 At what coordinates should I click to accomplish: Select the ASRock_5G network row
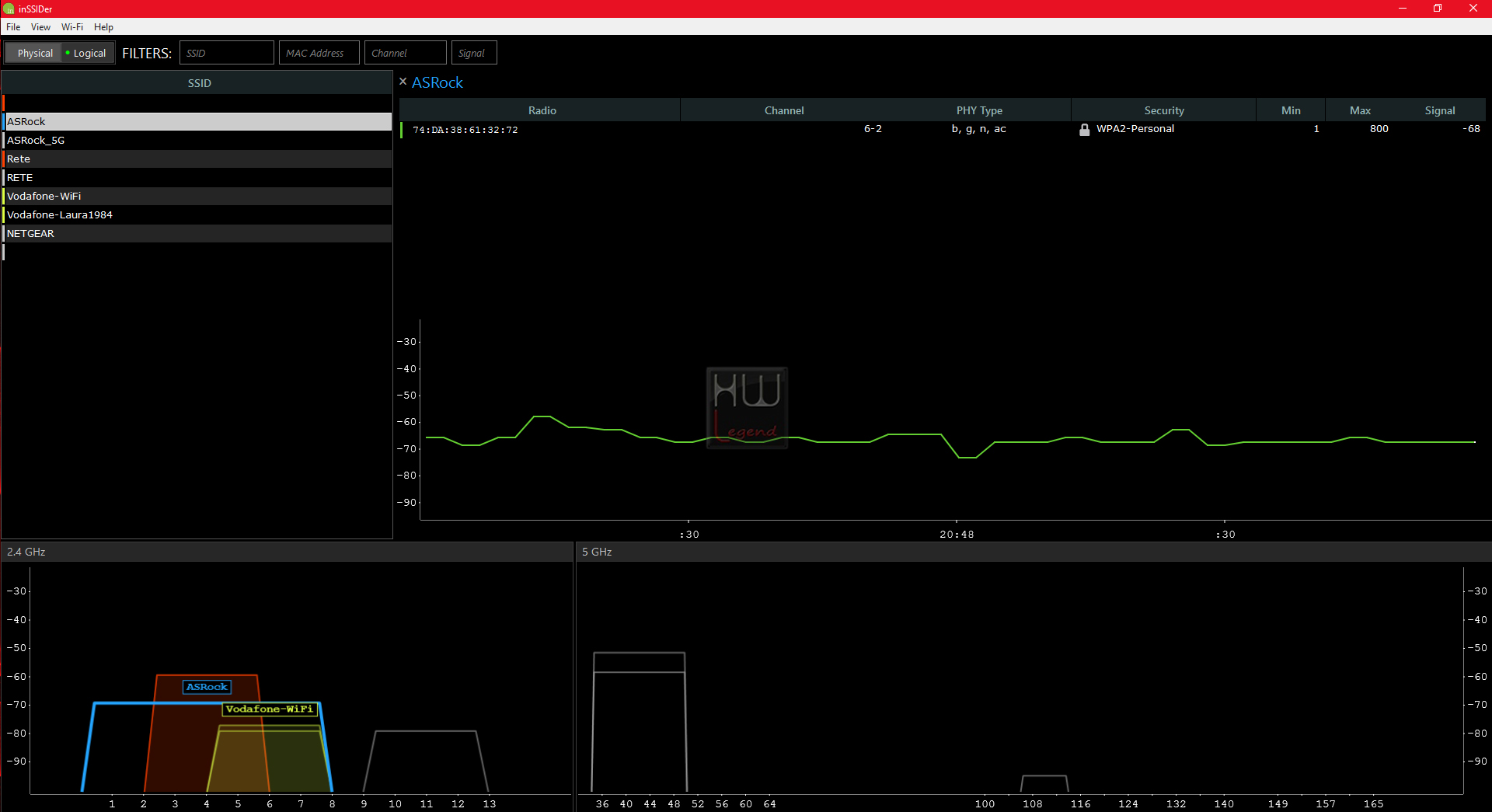198,140
